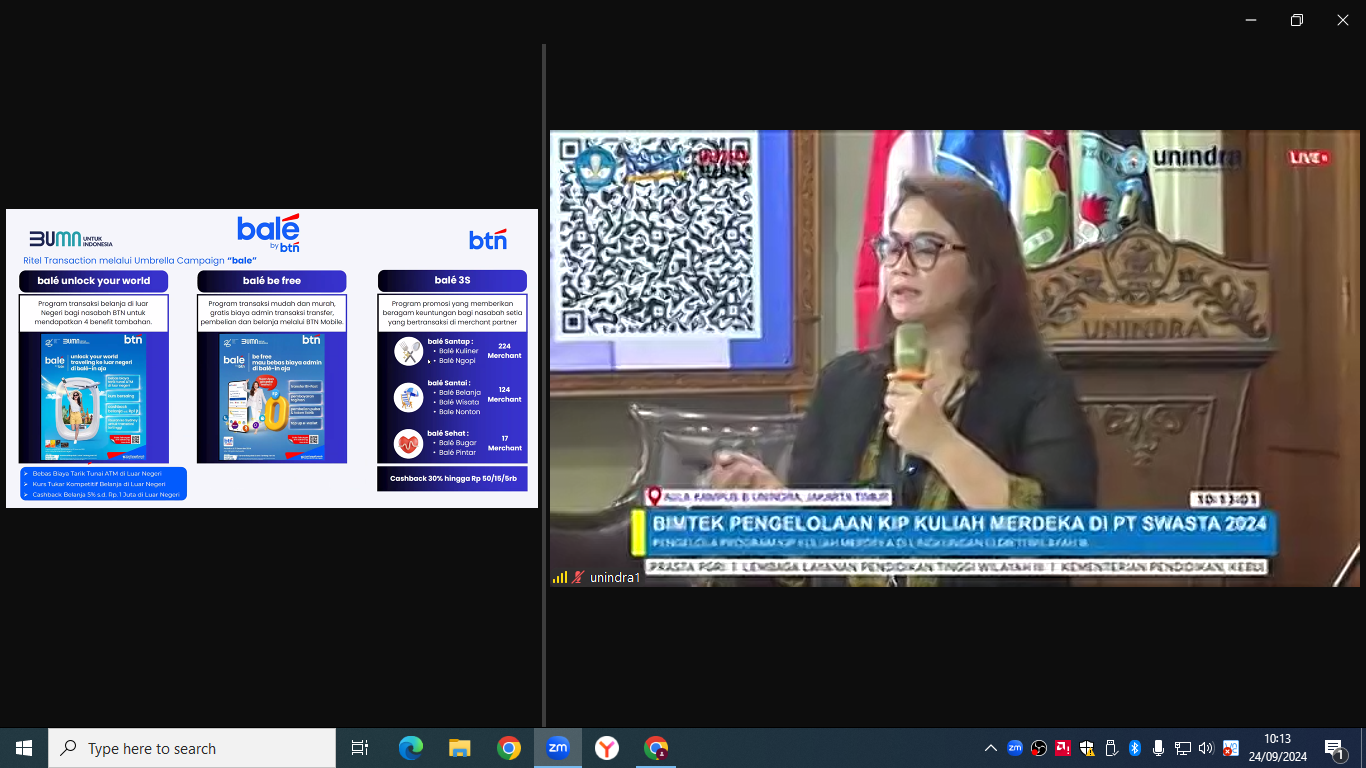Open the volume control speaker icon
1366x768 pixels.
[1206, 748]
